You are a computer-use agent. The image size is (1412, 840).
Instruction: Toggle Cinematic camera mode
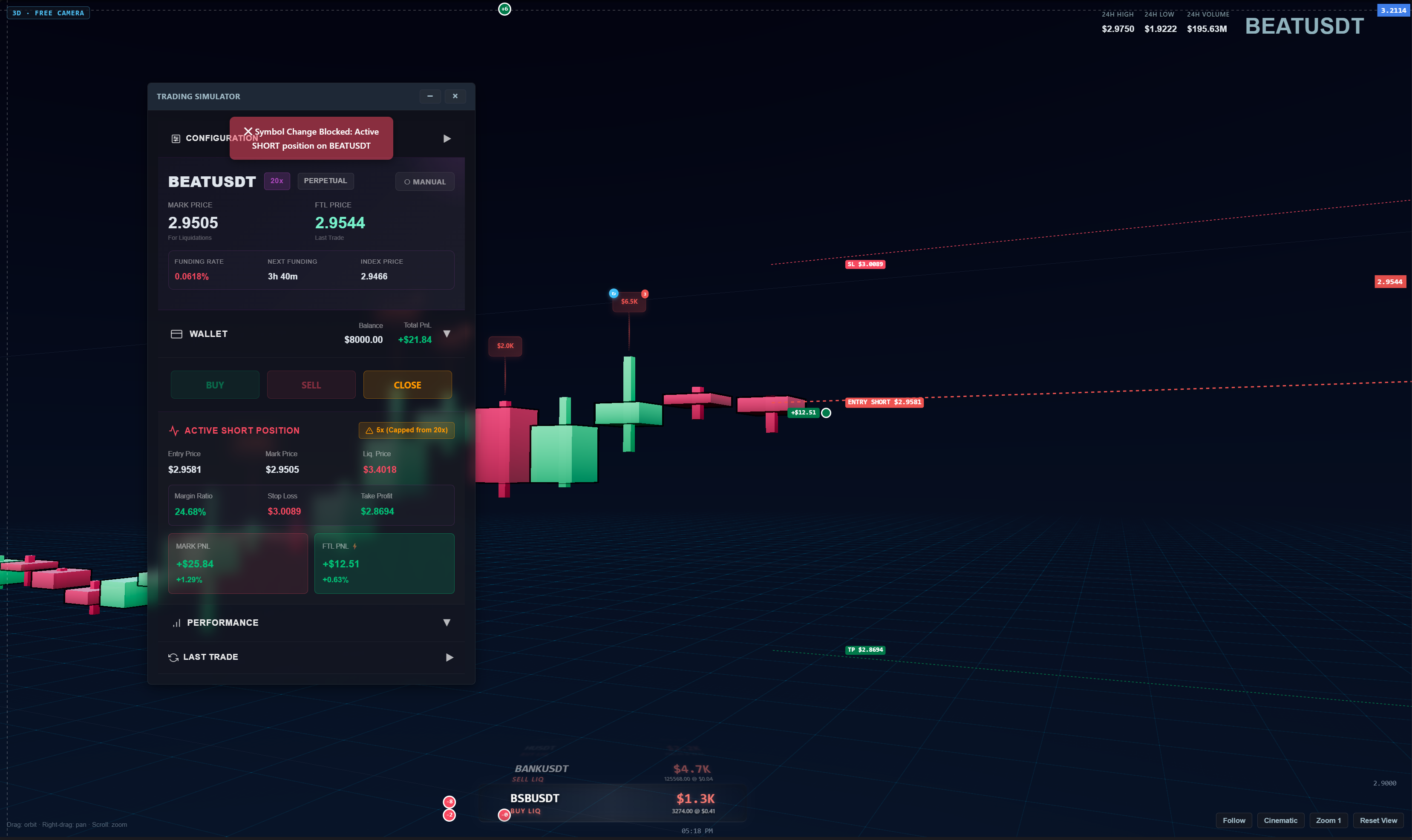coord(1281,821)
